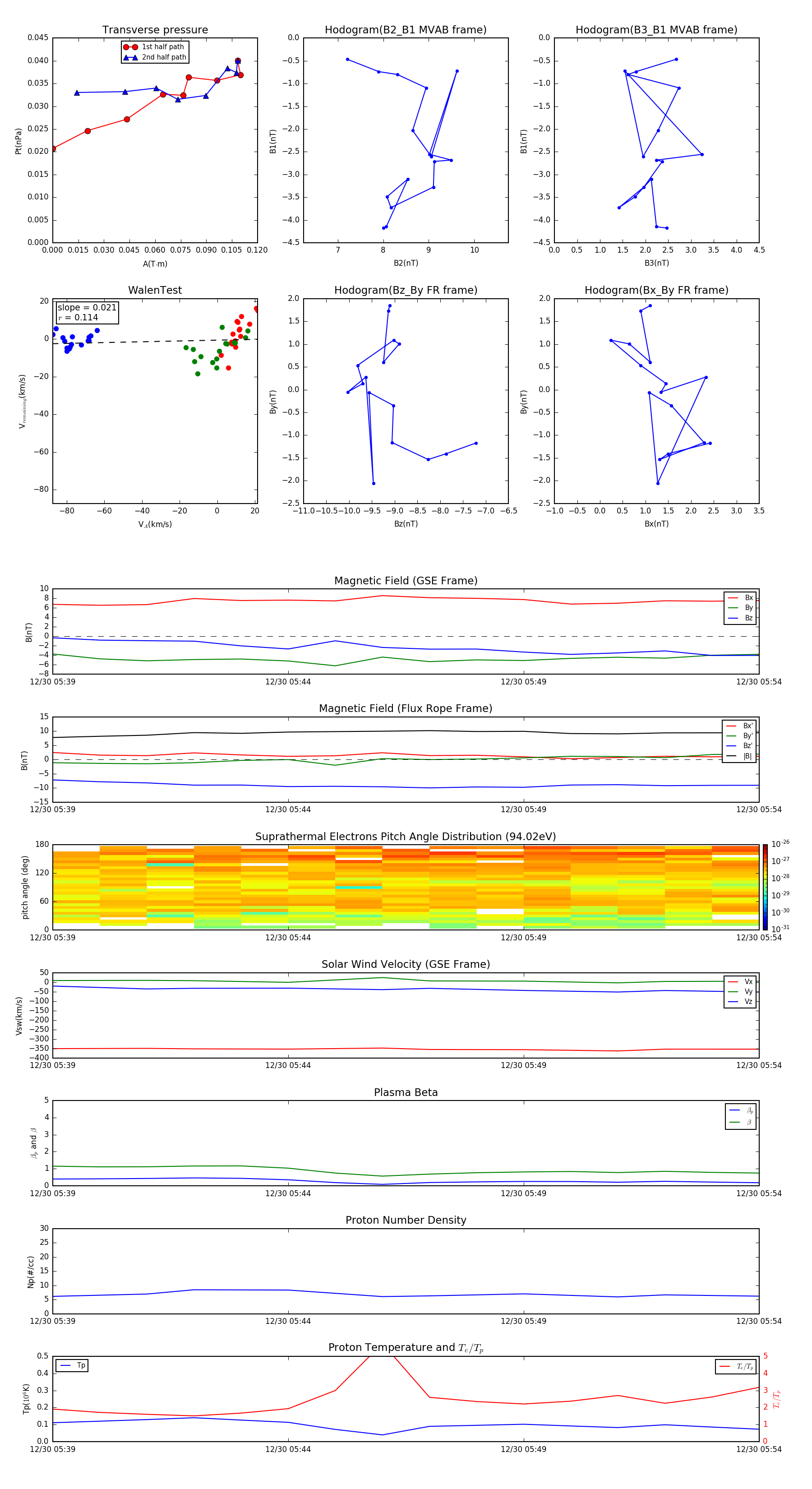This screenshot has width=812, height=1489.
Task: Click the "Plasma Beta" plot title
Action: coord(406,1092)
